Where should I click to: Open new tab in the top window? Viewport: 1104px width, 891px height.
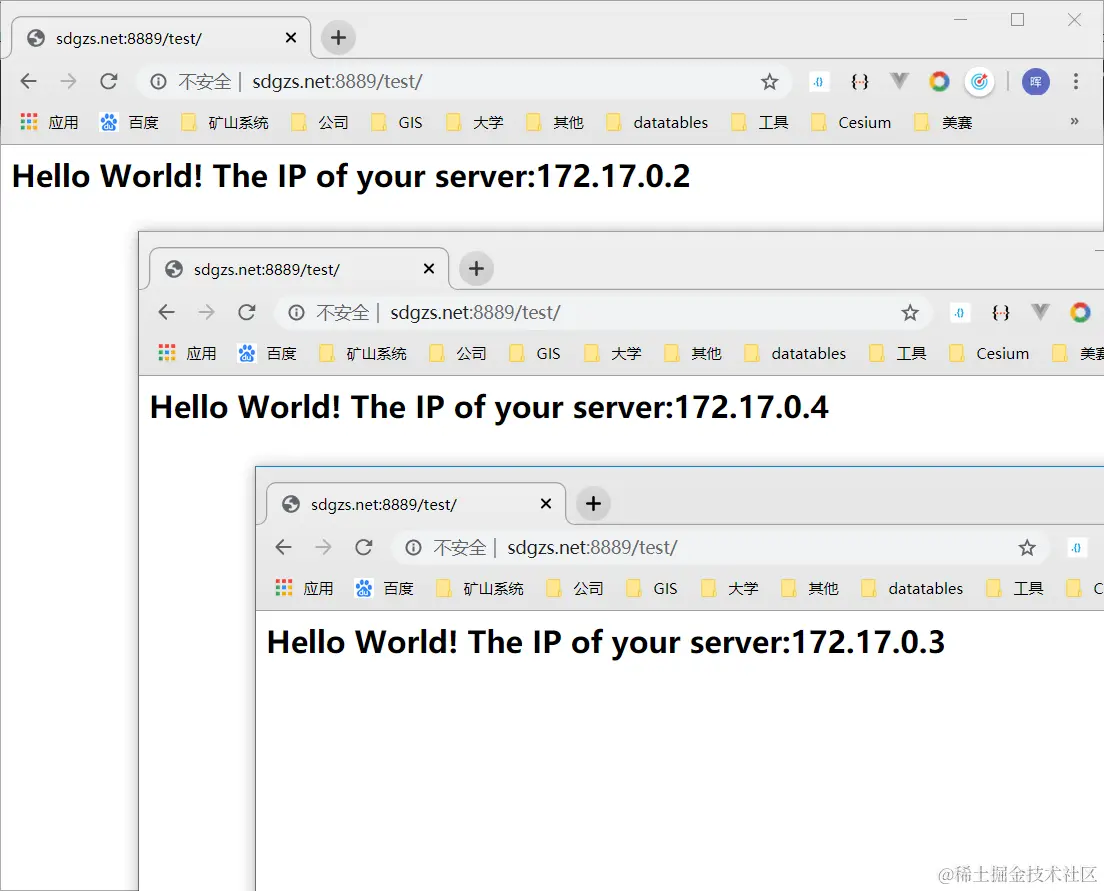338,37
